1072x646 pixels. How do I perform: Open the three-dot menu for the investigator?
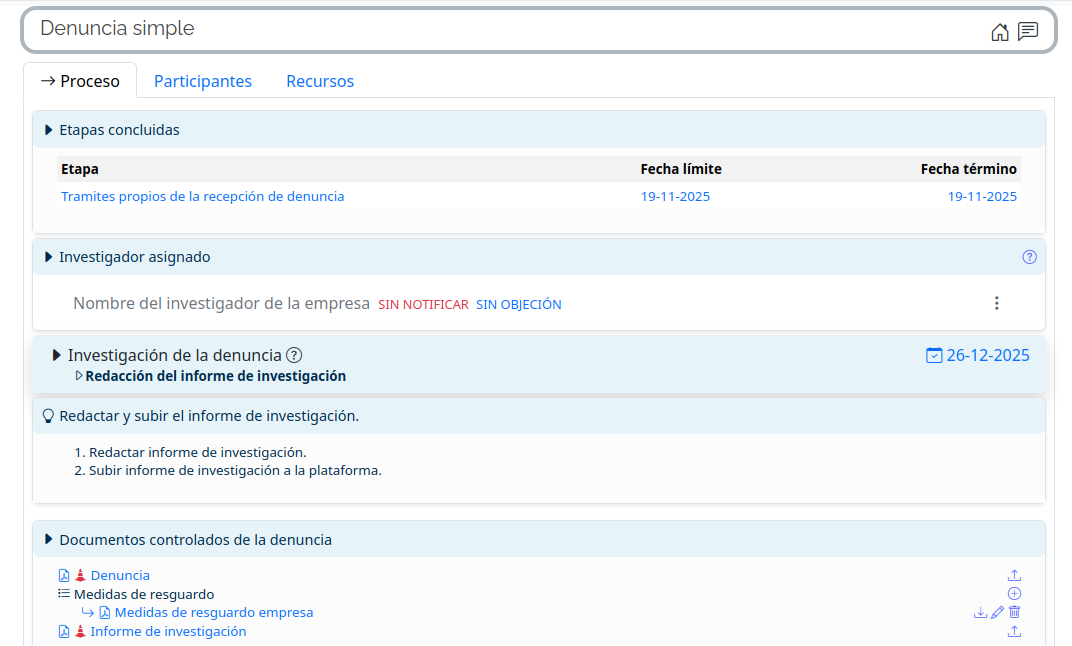pos(996,303)
